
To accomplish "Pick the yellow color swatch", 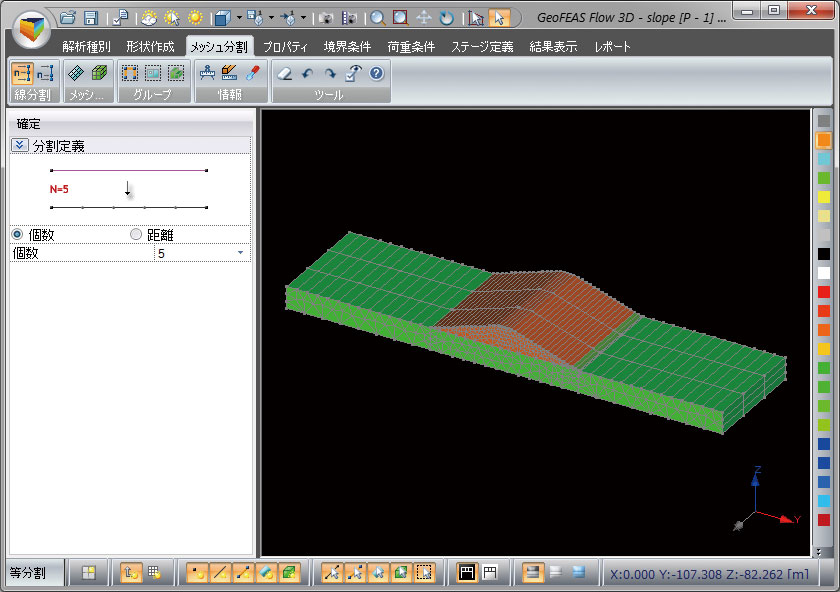I will 824,198.
